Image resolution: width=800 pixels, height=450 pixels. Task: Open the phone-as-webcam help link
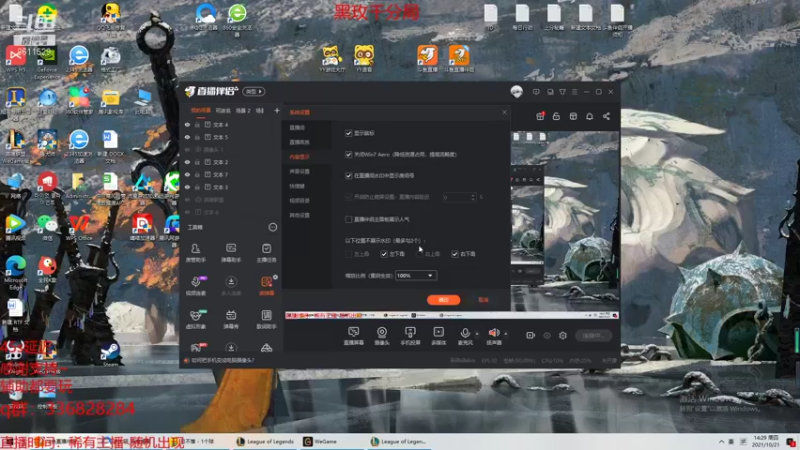pos(222,360)
